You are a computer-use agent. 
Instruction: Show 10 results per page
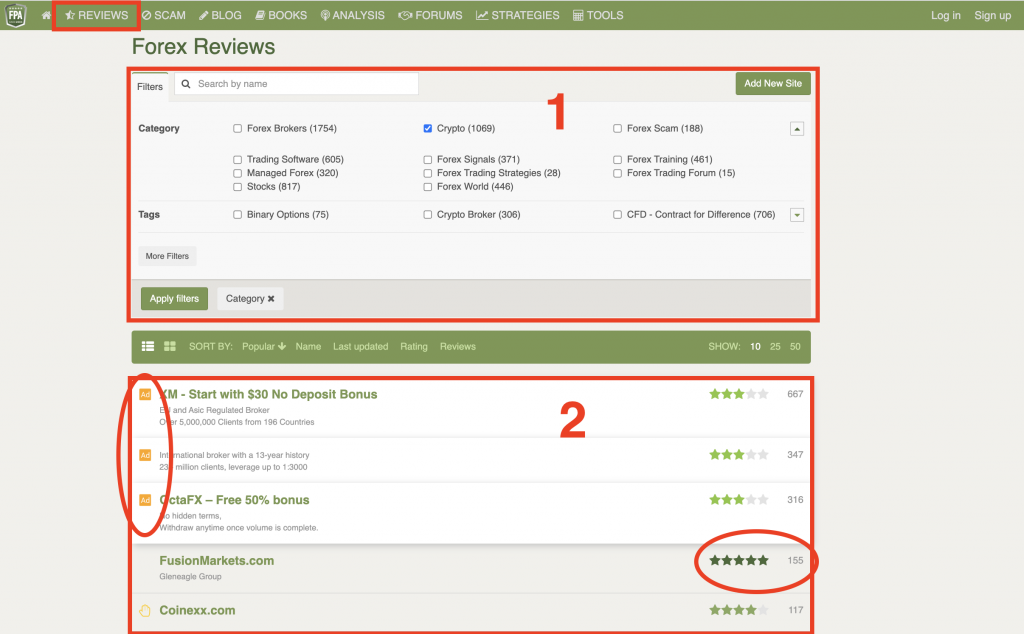tap(755, 347)
